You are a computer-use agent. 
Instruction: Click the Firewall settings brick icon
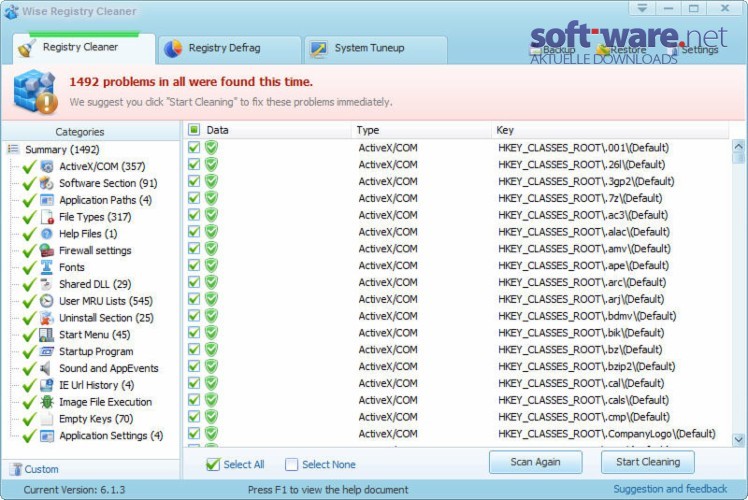click(x=47, y=250)
